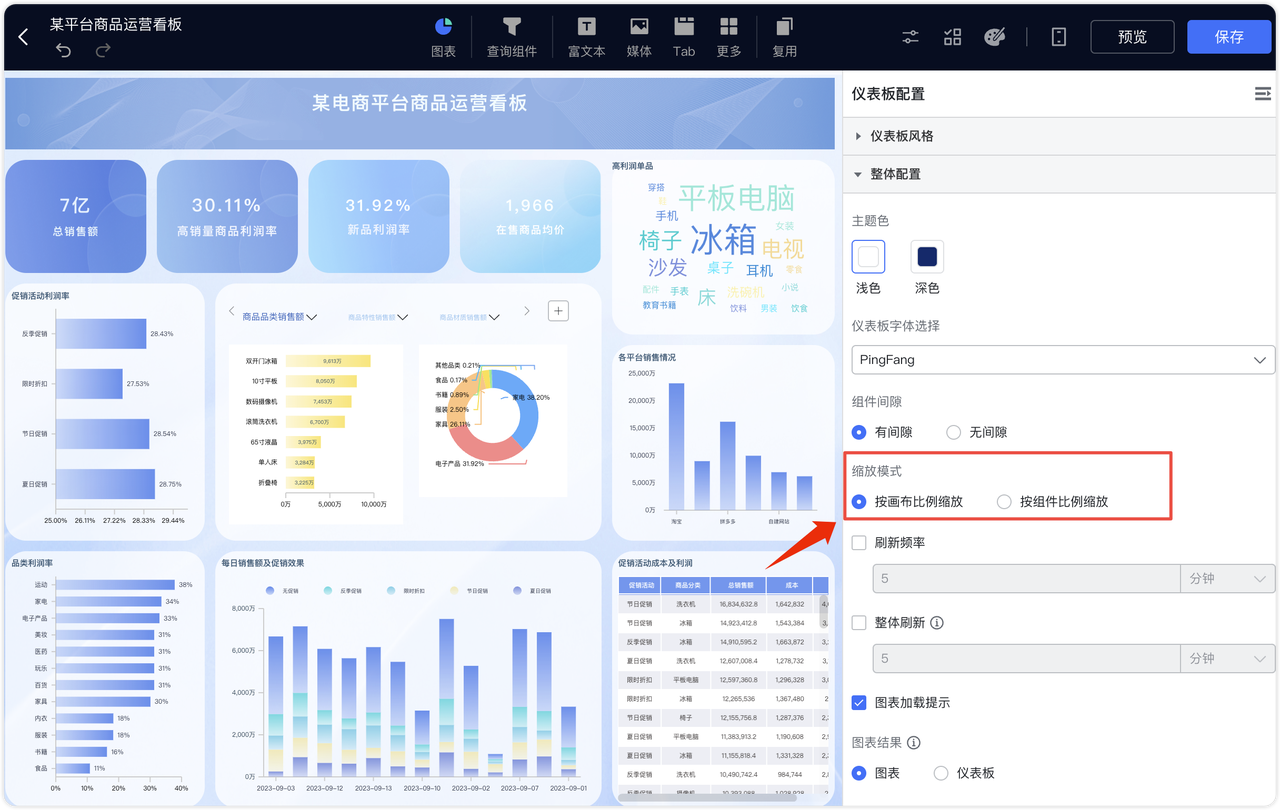This screenshot has height=810, width=1280.
Task: Select 有间隙 component spacing
Action: click(x=859, y=432)
